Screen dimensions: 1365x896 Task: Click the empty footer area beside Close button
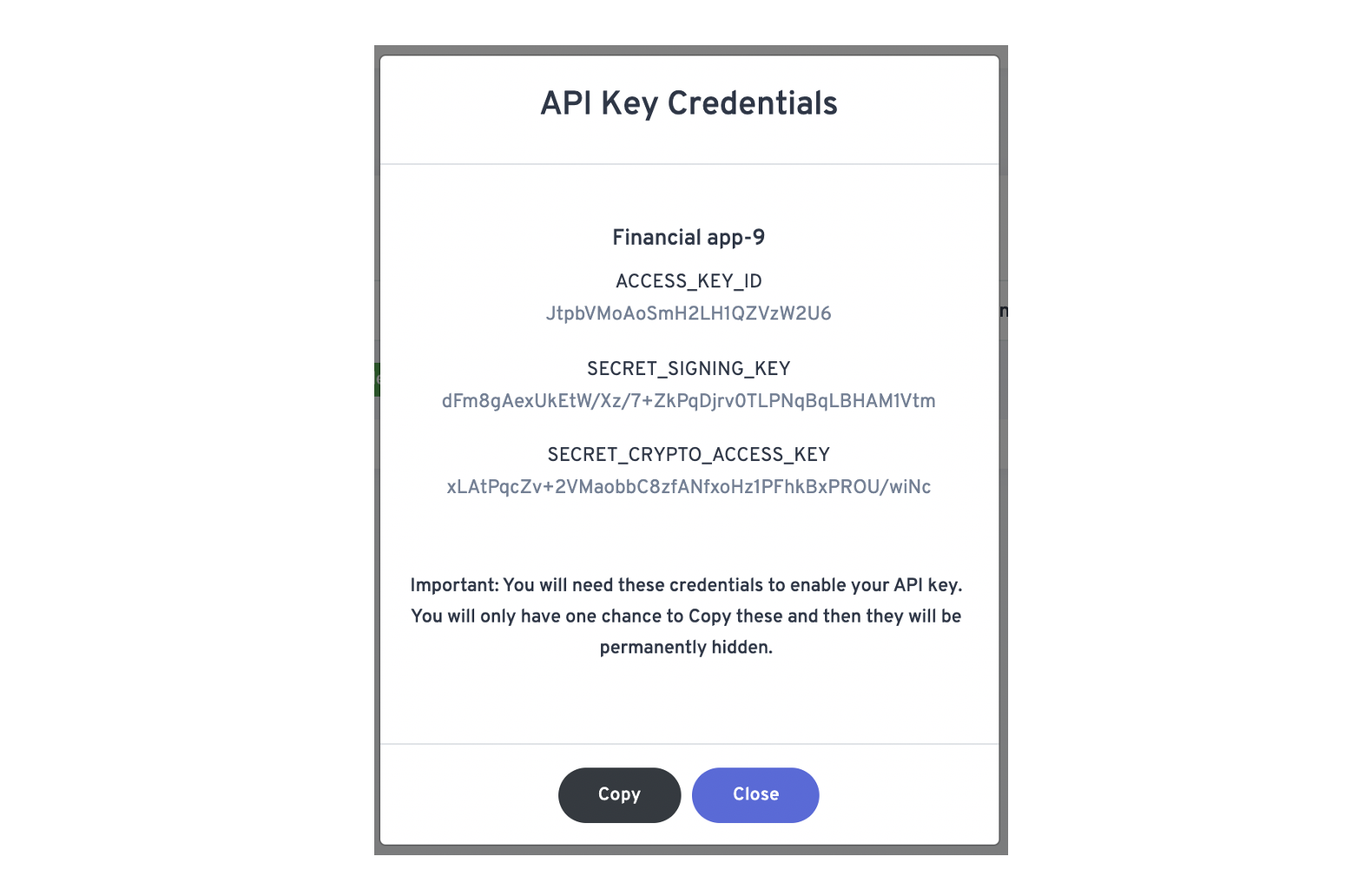coord(907,794)
